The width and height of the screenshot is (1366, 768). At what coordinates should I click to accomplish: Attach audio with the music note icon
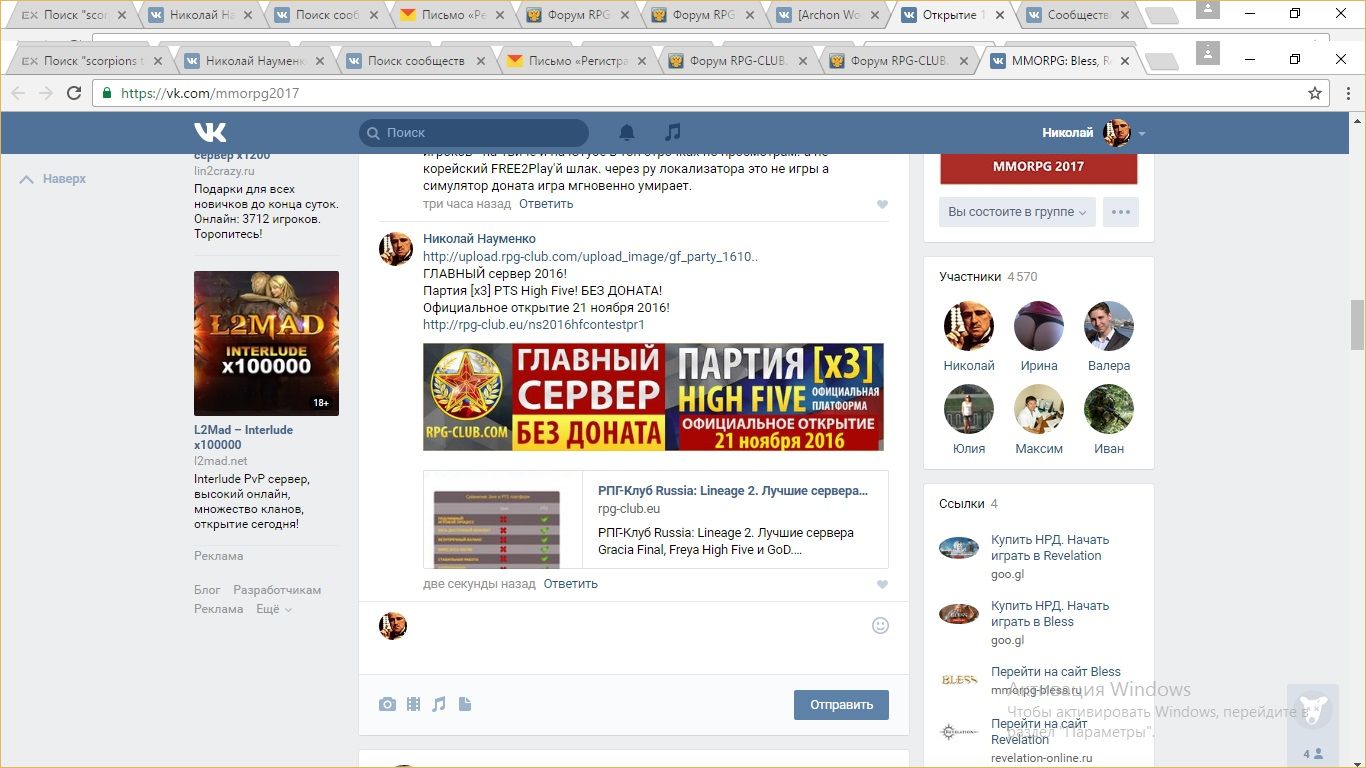click(x=439, y=704)
